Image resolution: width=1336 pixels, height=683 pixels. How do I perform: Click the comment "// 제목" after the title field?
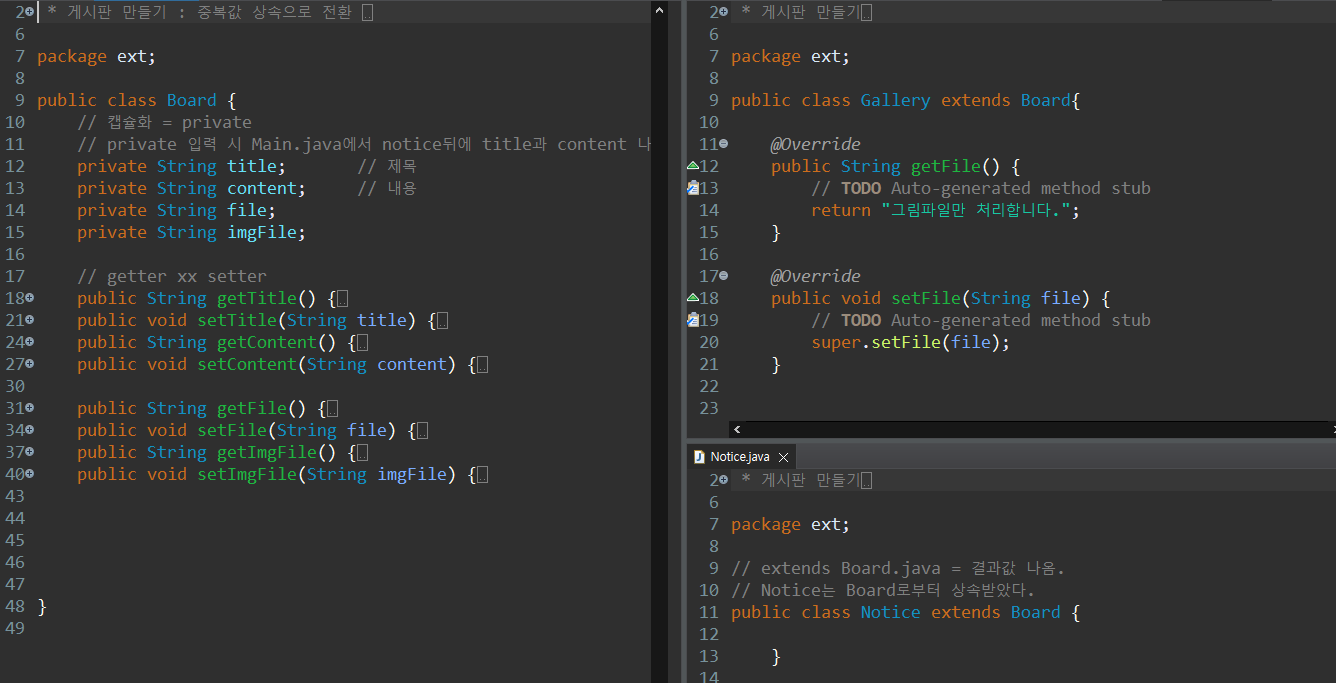[x=387, y=166]
